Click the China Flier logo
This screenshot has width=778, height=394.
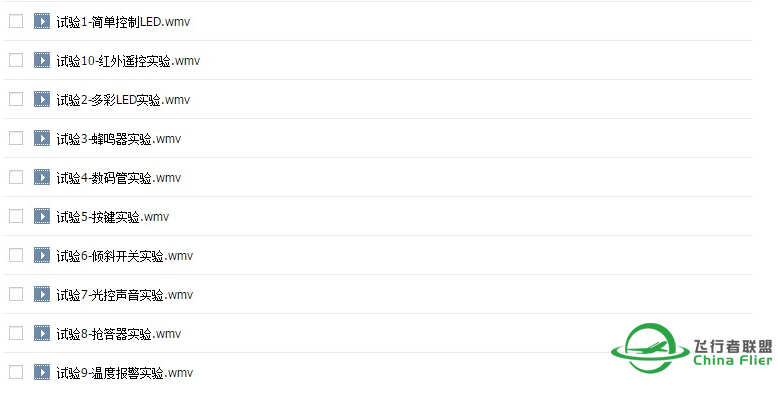point(692,348)
